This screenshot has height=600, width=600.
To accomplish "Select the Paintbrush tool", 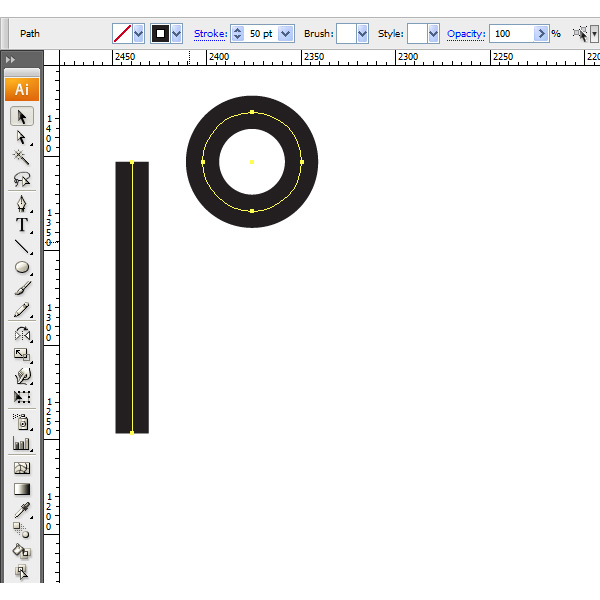I will 22,289.
